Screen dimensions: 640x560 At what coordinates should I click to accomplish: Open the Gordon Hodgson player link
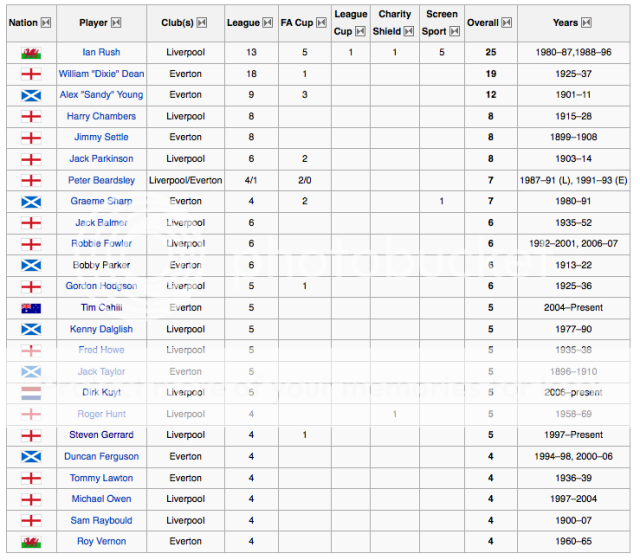point(101,286)
